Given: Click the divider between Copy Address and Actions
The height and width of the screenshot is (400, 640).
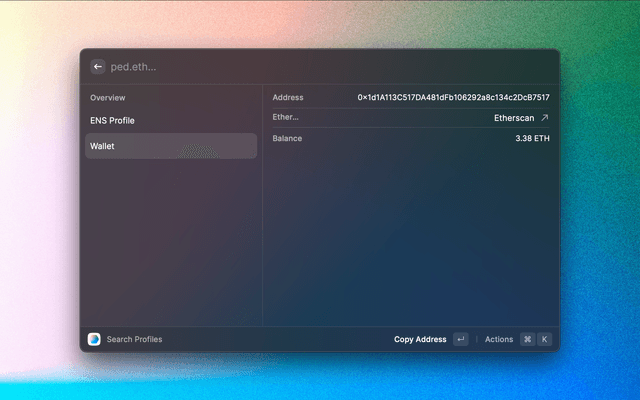Looking at the screenshot, I should tap(477, 339).
